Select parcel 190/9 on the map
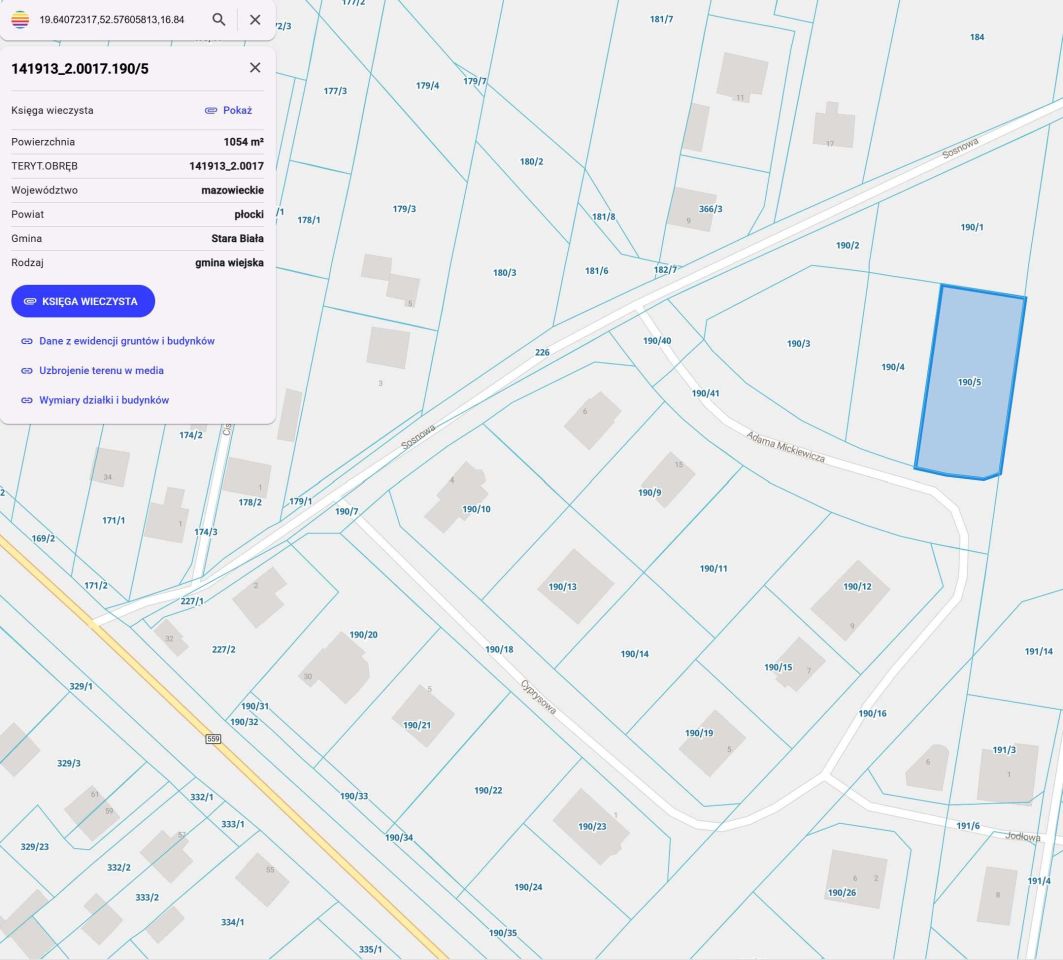The image size is (1063, 960). (649, 493)
